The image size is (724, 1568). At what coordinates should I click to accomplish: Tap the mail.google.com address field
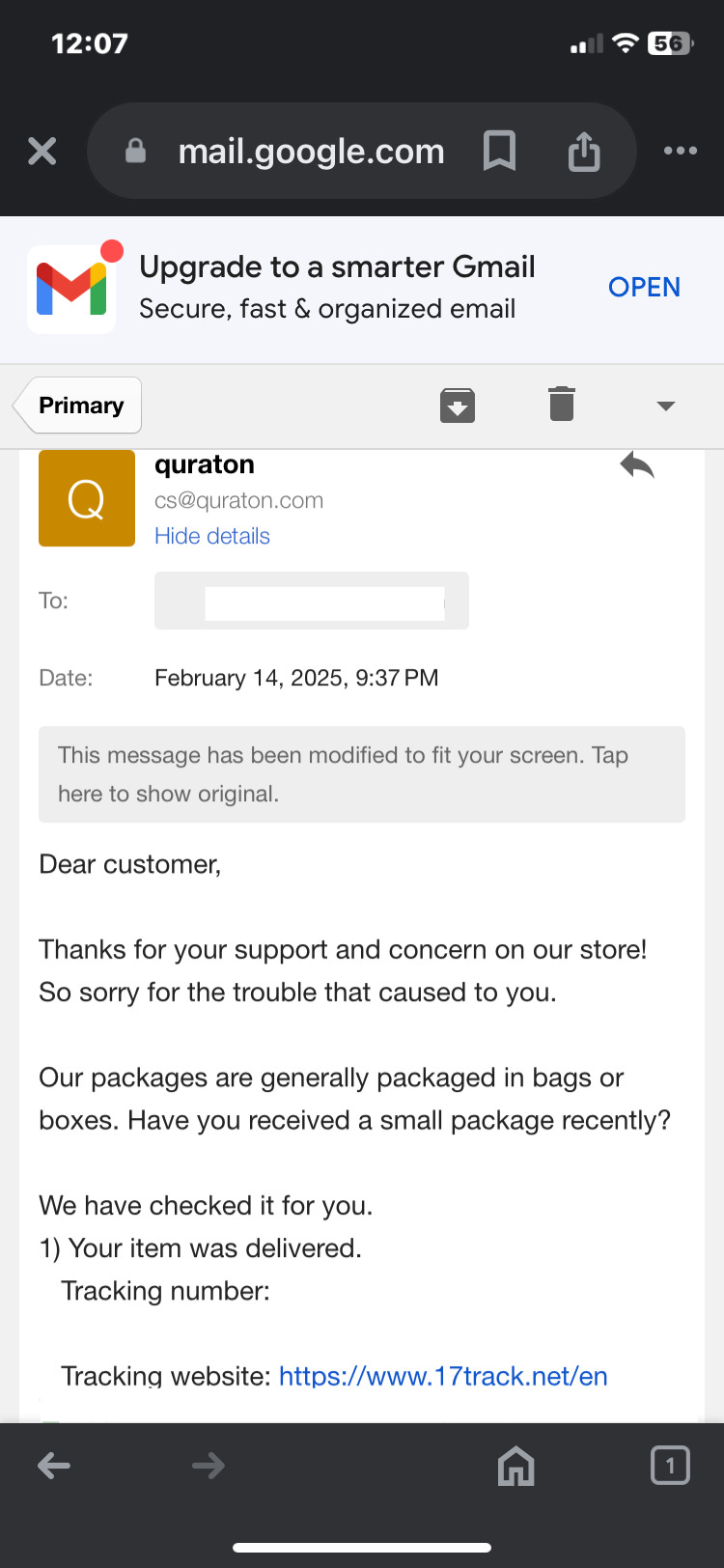click(311, 152)
